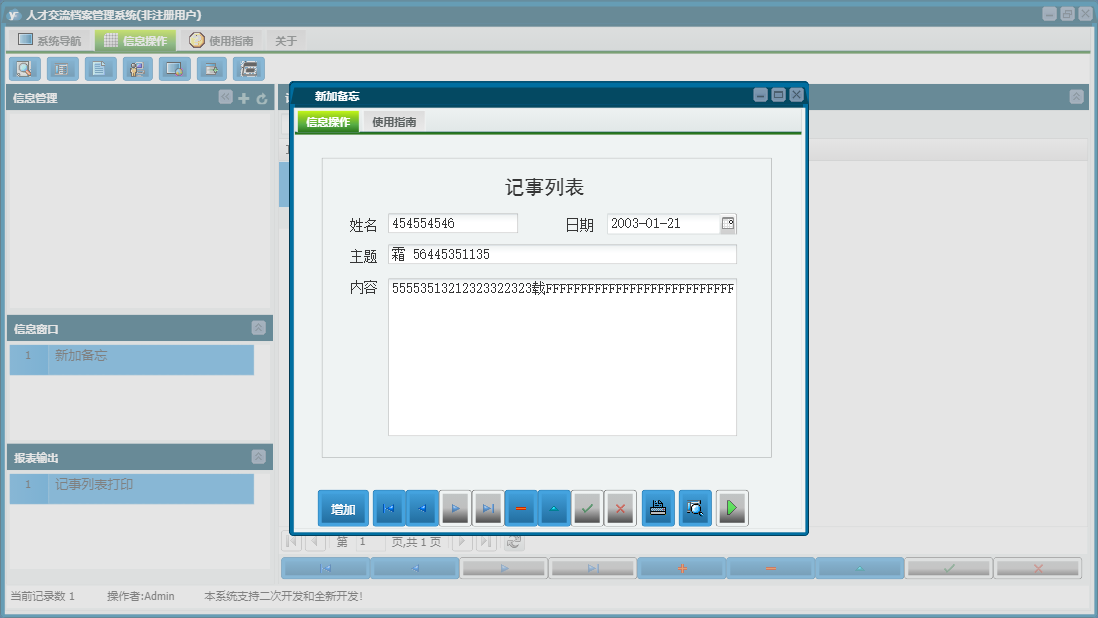Collapse the 信息管理 side panel
1098x618 pixels.
pos(225,97)
